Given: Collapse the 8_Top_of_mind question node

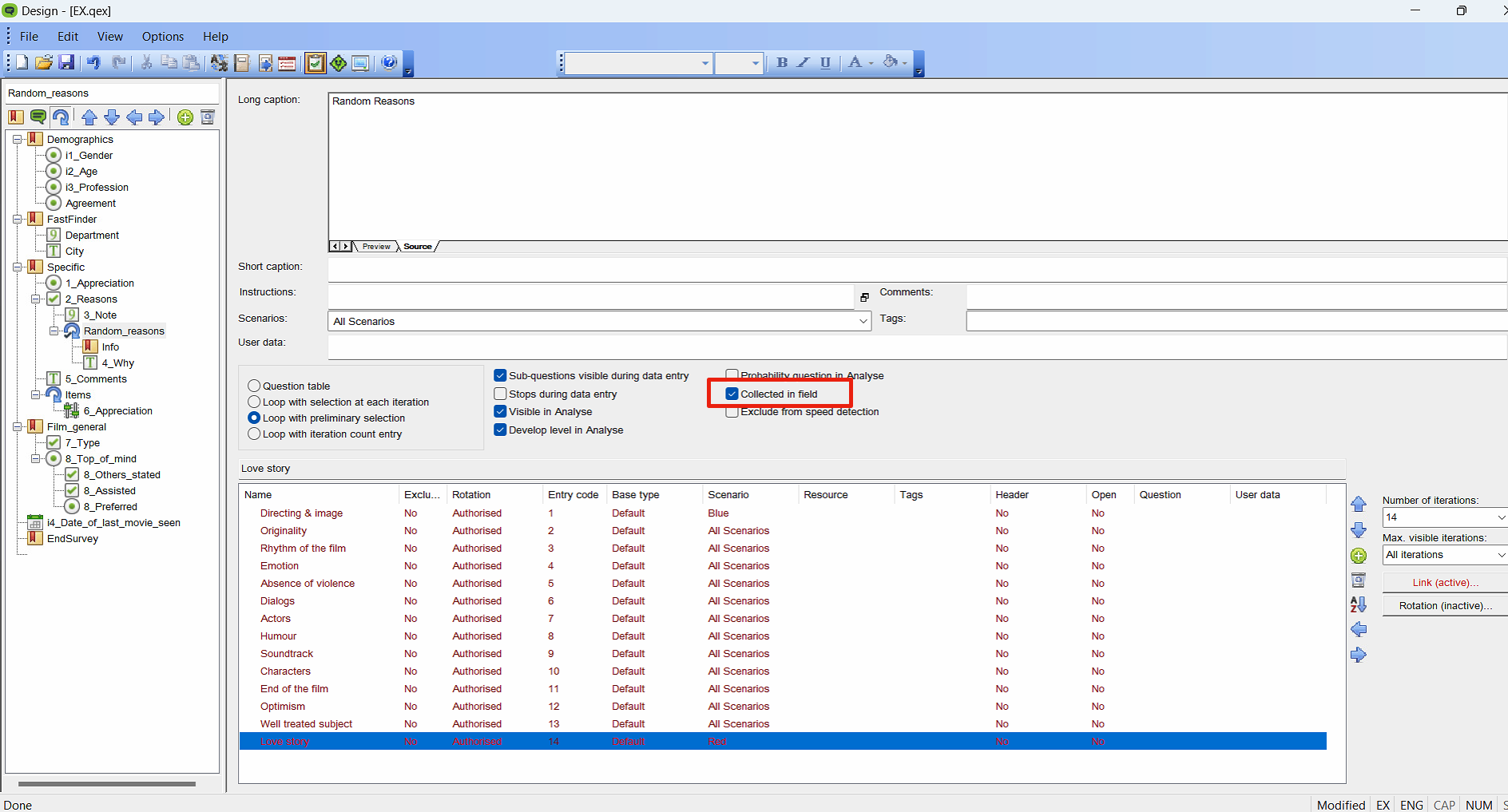Looking at the screenshot, I should (35, 458).
